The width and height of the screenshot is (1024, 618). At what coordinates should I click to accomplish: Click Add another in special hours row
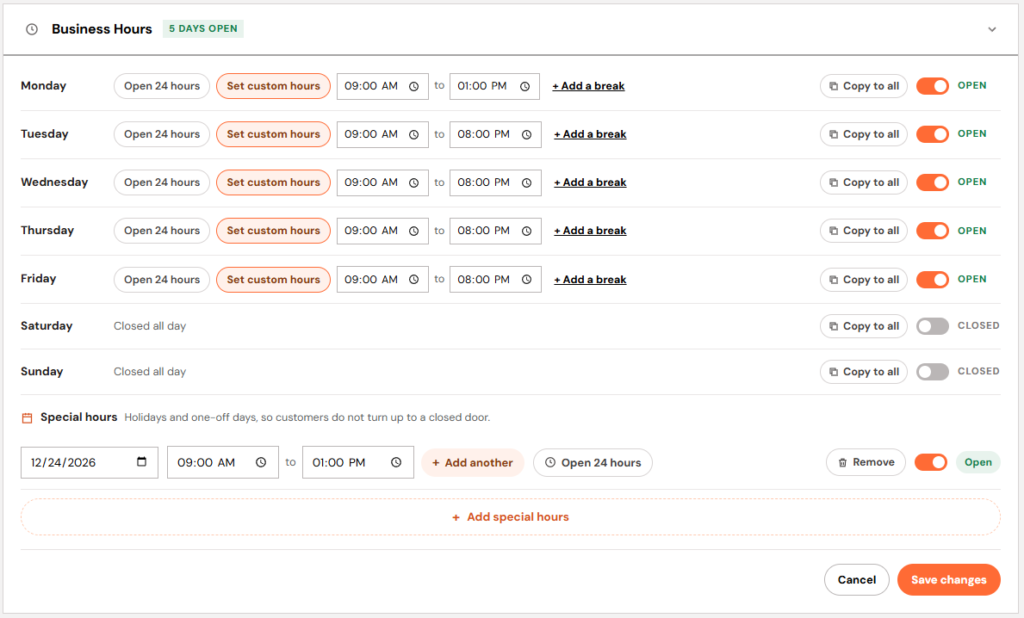pos(472,463)
